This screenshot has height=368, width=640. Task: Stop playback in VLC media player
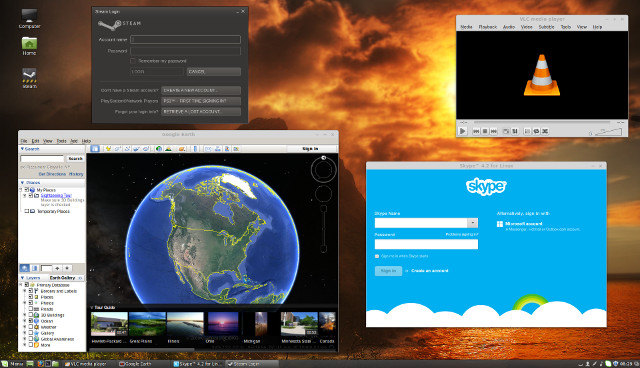[x=485, y=131]
